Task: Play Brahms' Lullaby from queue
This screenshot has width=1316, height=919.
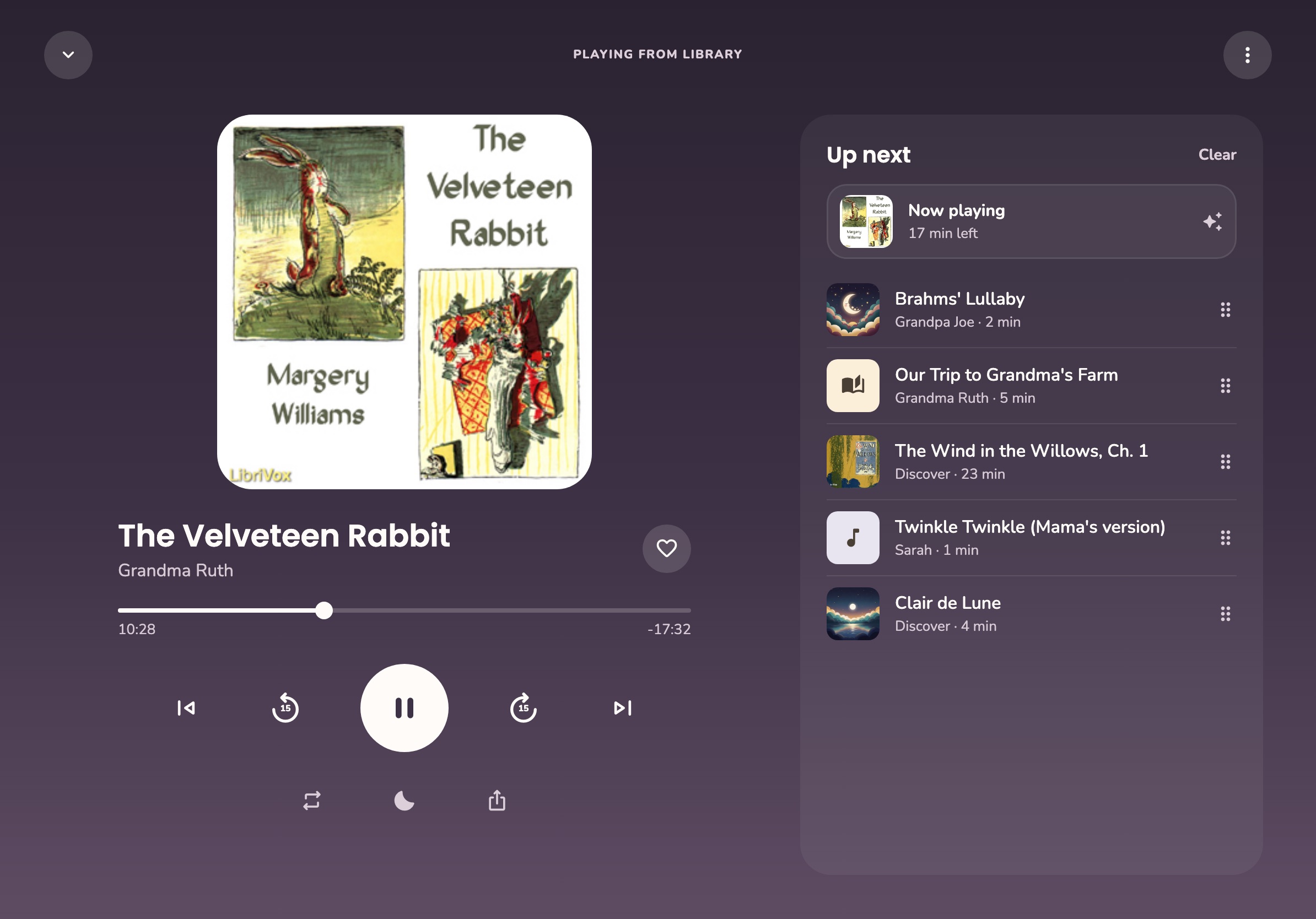Action: pos(1031,310)
